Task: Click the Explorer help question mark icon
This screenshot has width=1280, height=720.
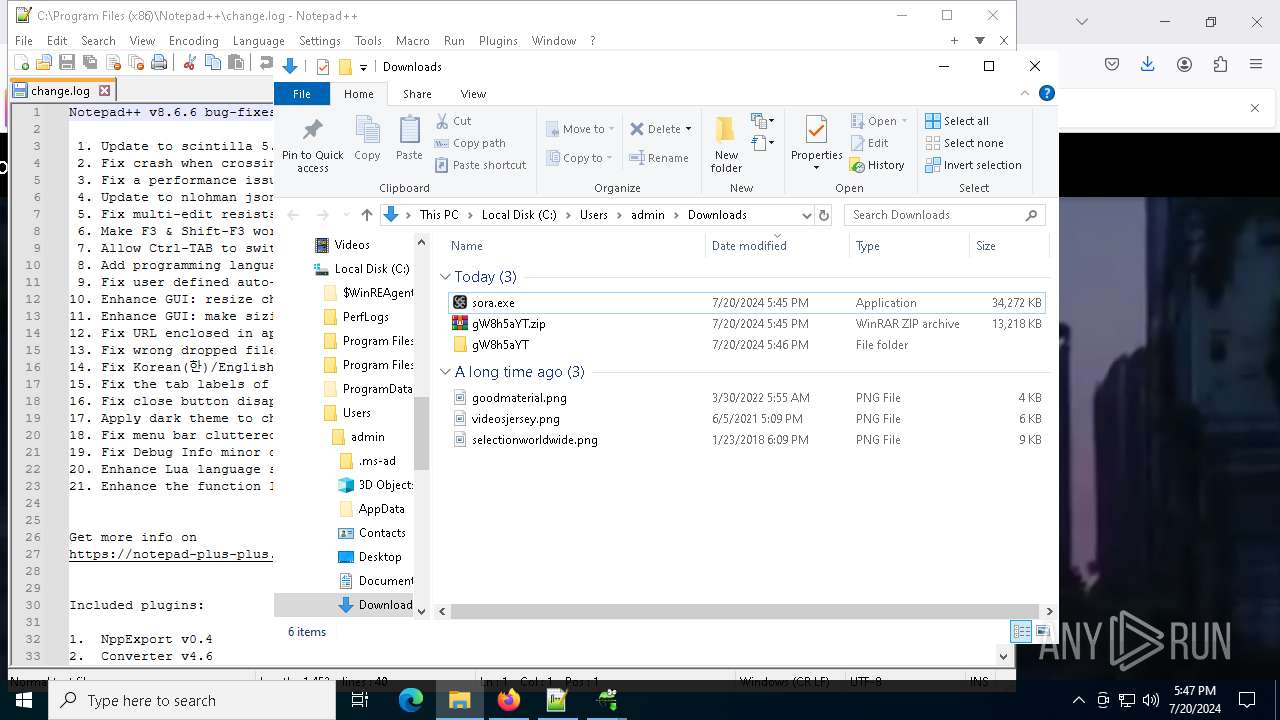Action: click(1047, 93)
